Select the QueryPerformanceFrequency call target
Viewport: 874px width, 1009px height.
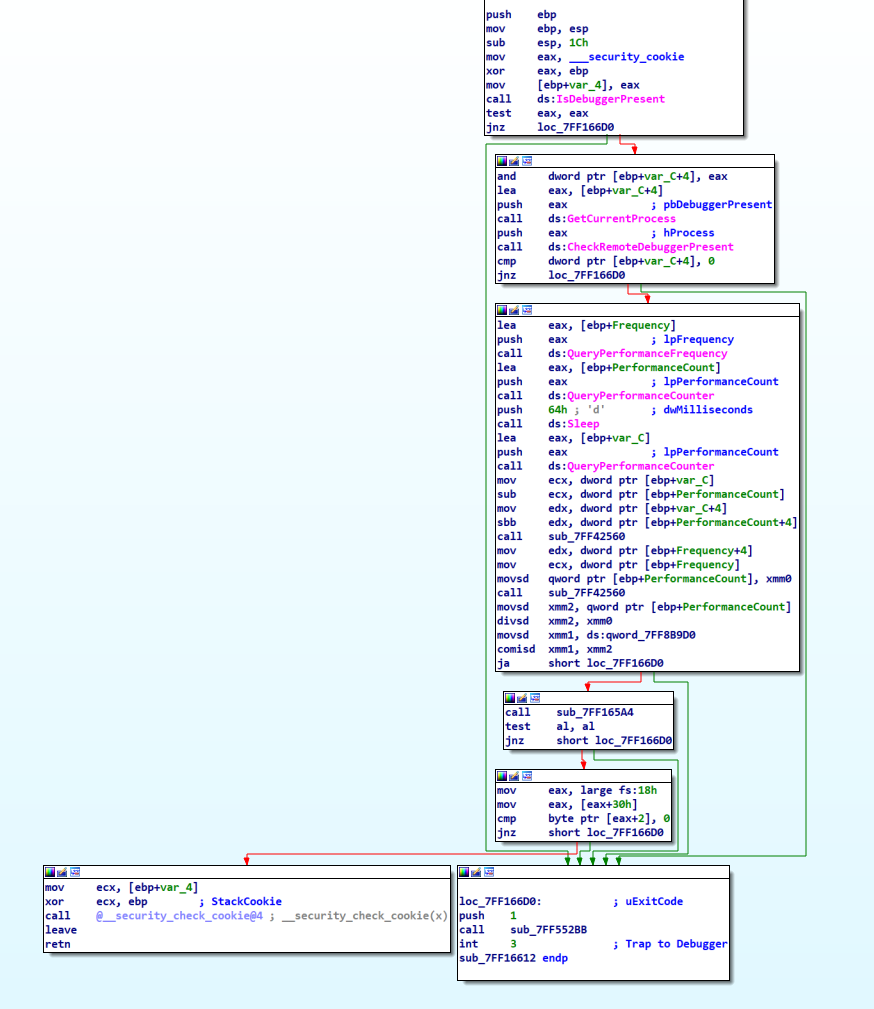click(x=647, y=353)
